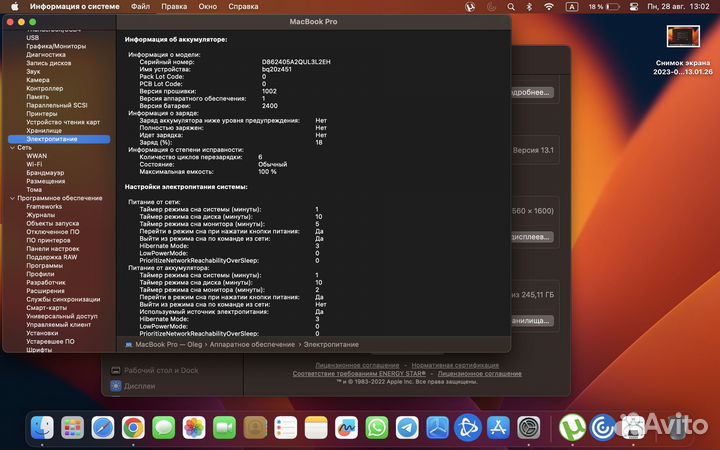Open the Файл menu
Viewport: 720px width, 450px height.
tap(140, 7)
